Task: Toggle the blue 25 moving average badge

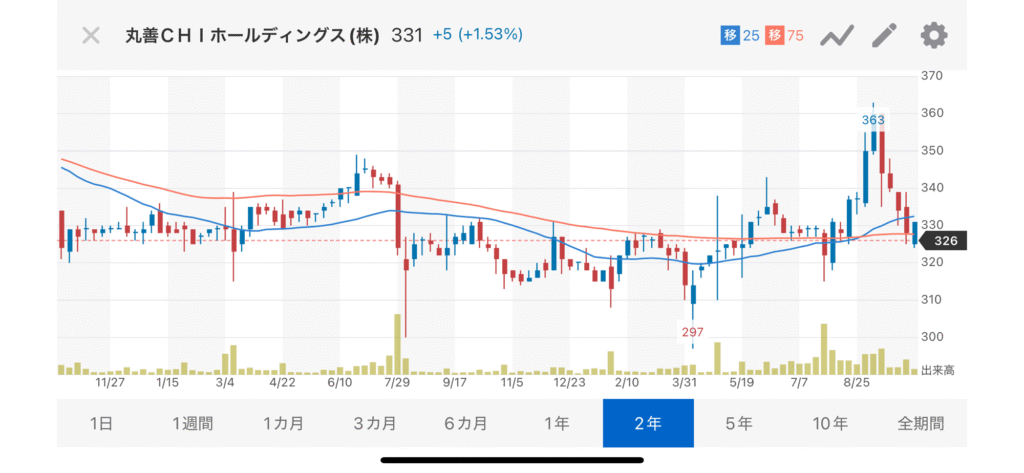Action: [740, 36]
